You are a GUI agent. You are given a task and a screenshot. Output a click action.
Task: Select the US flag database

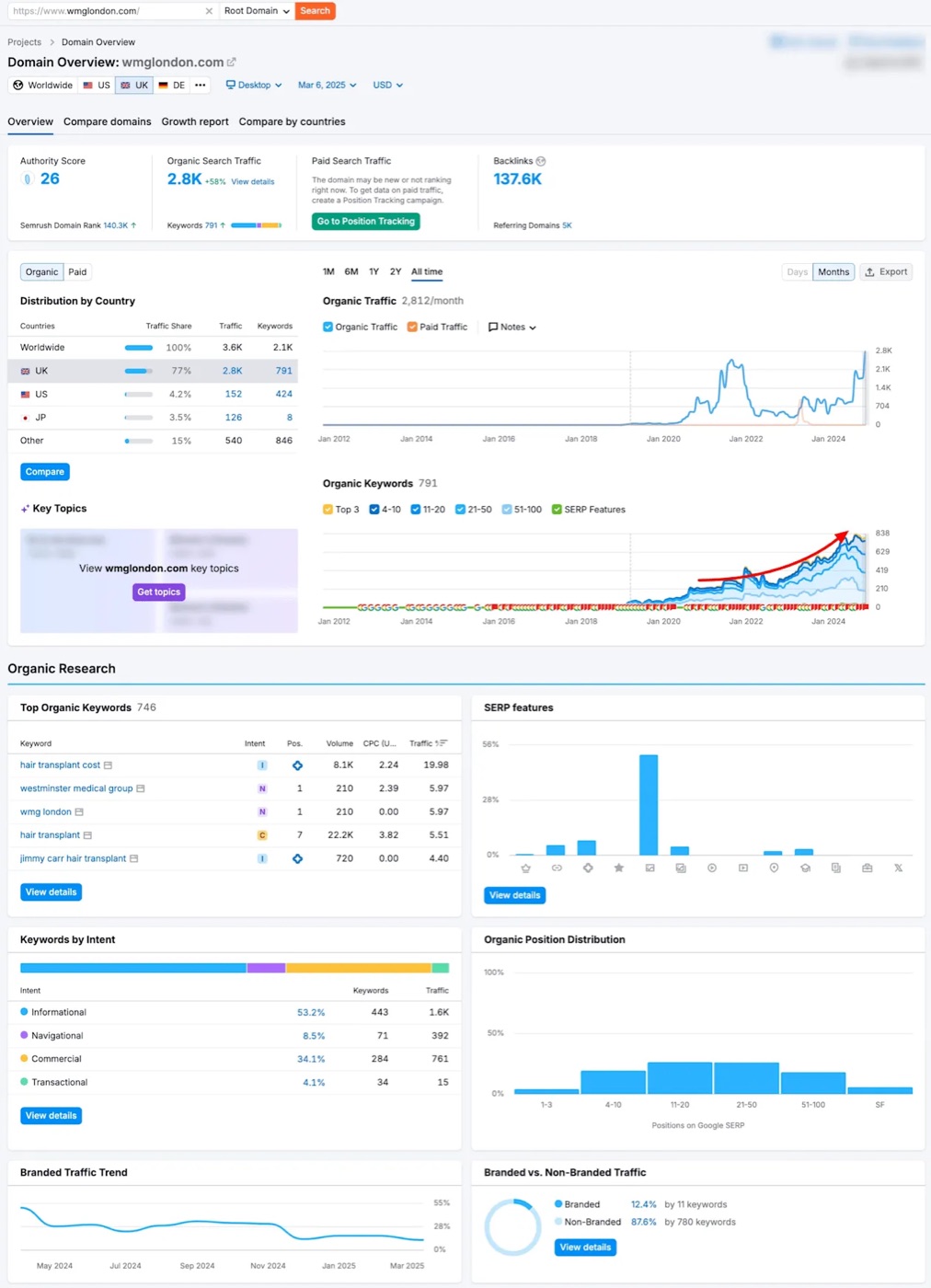point(97,85)
